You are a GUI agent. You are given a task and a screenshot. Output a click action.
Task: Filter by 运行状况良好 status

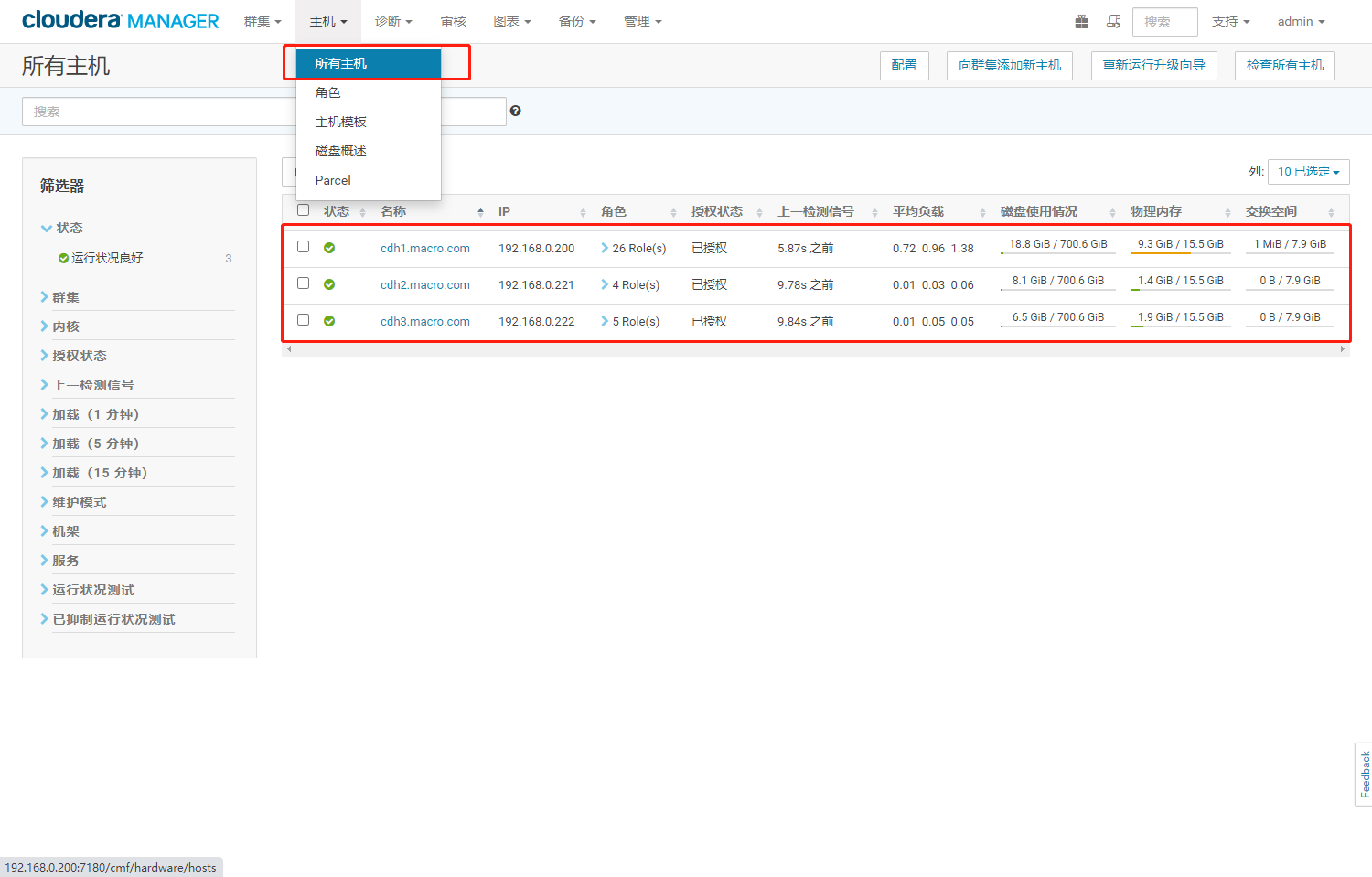(x=107, y=258)
